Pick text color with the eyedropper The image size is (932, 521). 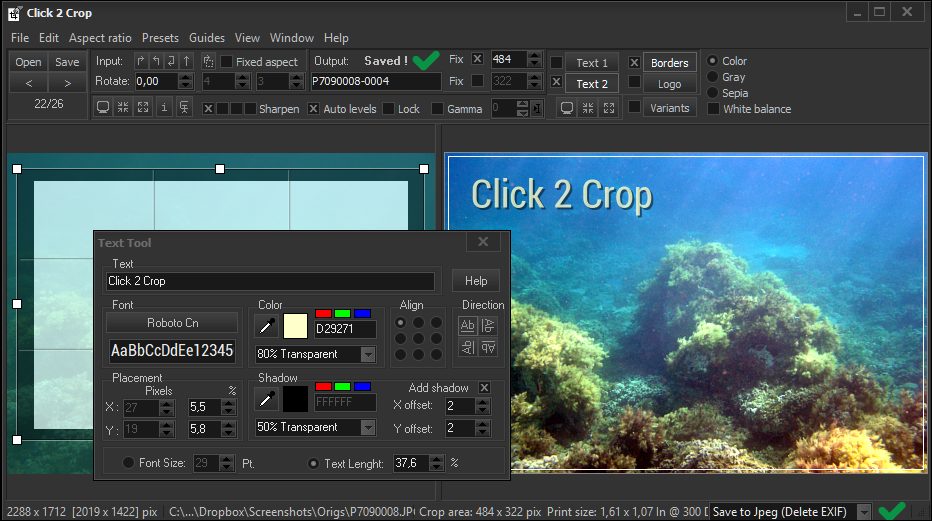pyautogui.click(x=266, y=326)
